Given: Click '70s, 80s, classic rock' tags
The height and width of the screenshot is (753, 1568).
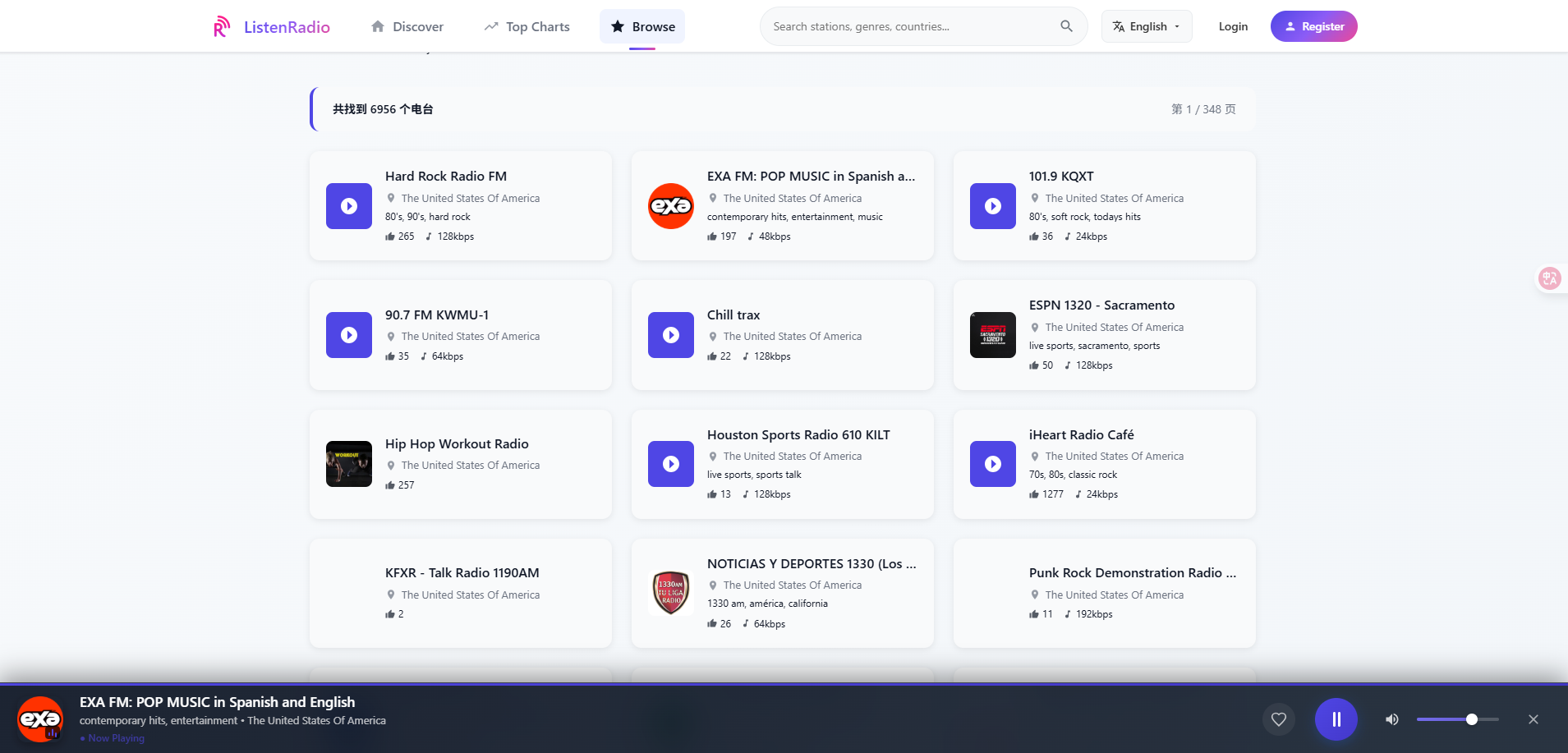Looking at the screenshot, I should tap(1073, 475).
